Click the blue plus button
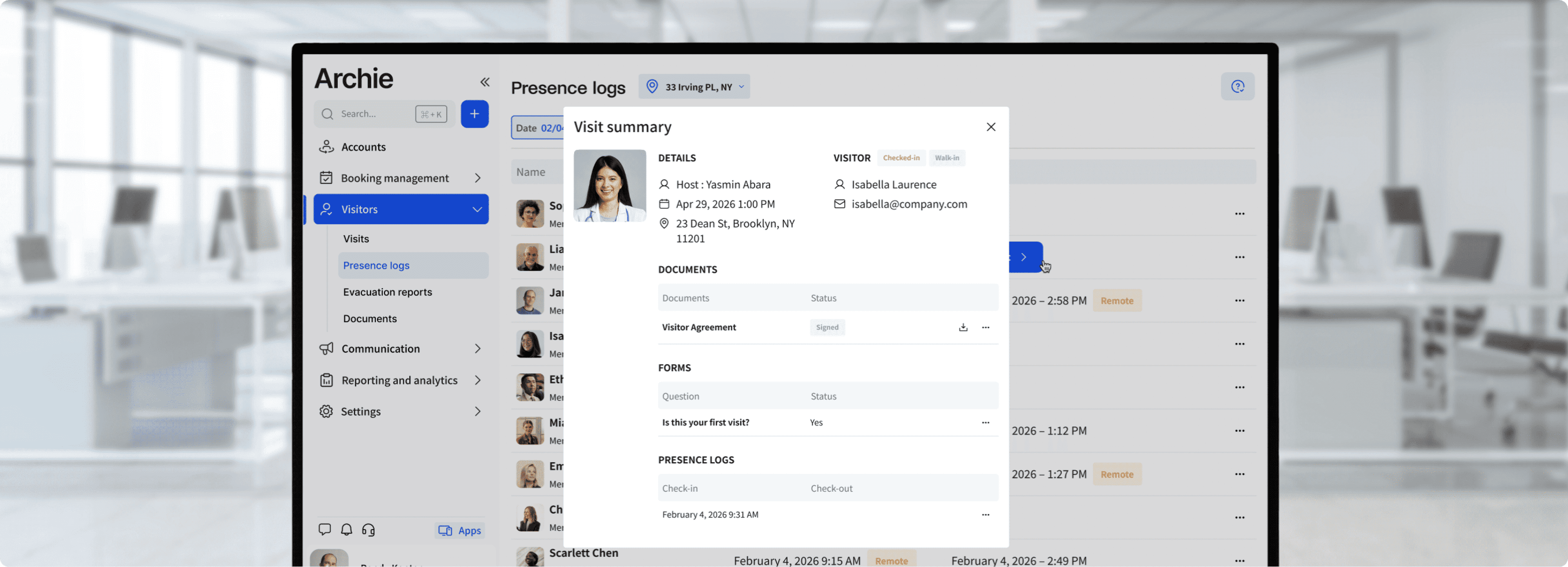The height and width of the screenshot is (567, 1568). [474, 114]
